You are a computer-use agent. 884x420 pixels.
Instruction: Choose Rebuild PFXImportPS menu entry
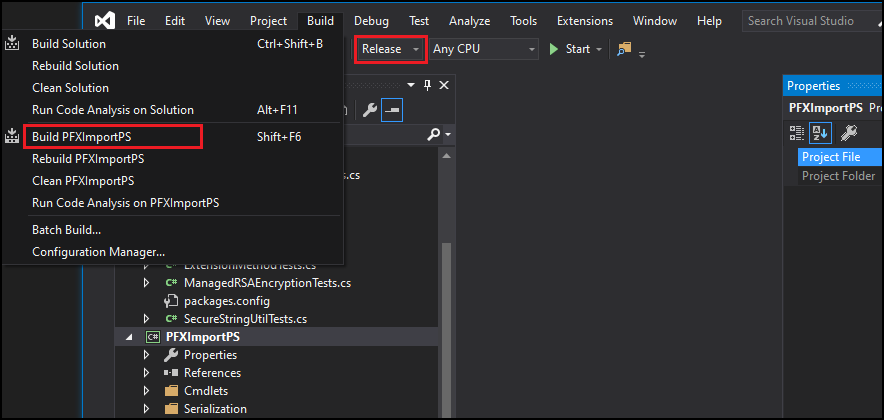[x=172, y=159]
